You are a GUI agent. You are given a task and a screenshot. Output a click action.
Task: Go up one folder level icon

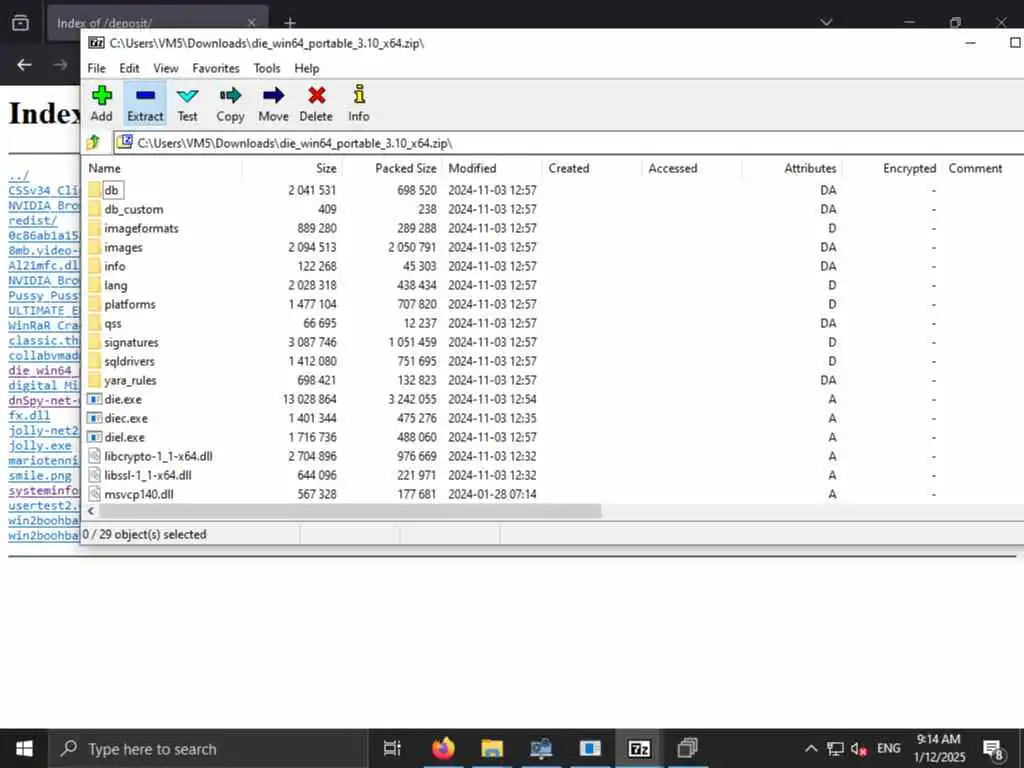[93, 142]
